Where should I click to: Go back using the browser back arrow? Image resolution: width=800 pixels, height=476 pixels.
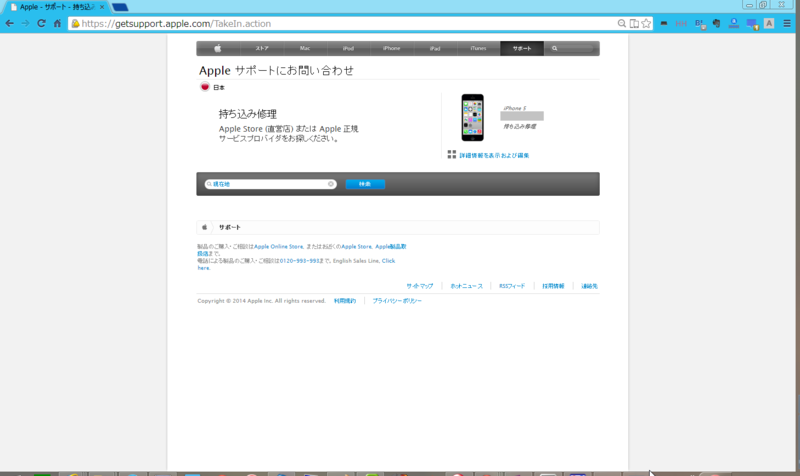[10, 23]
